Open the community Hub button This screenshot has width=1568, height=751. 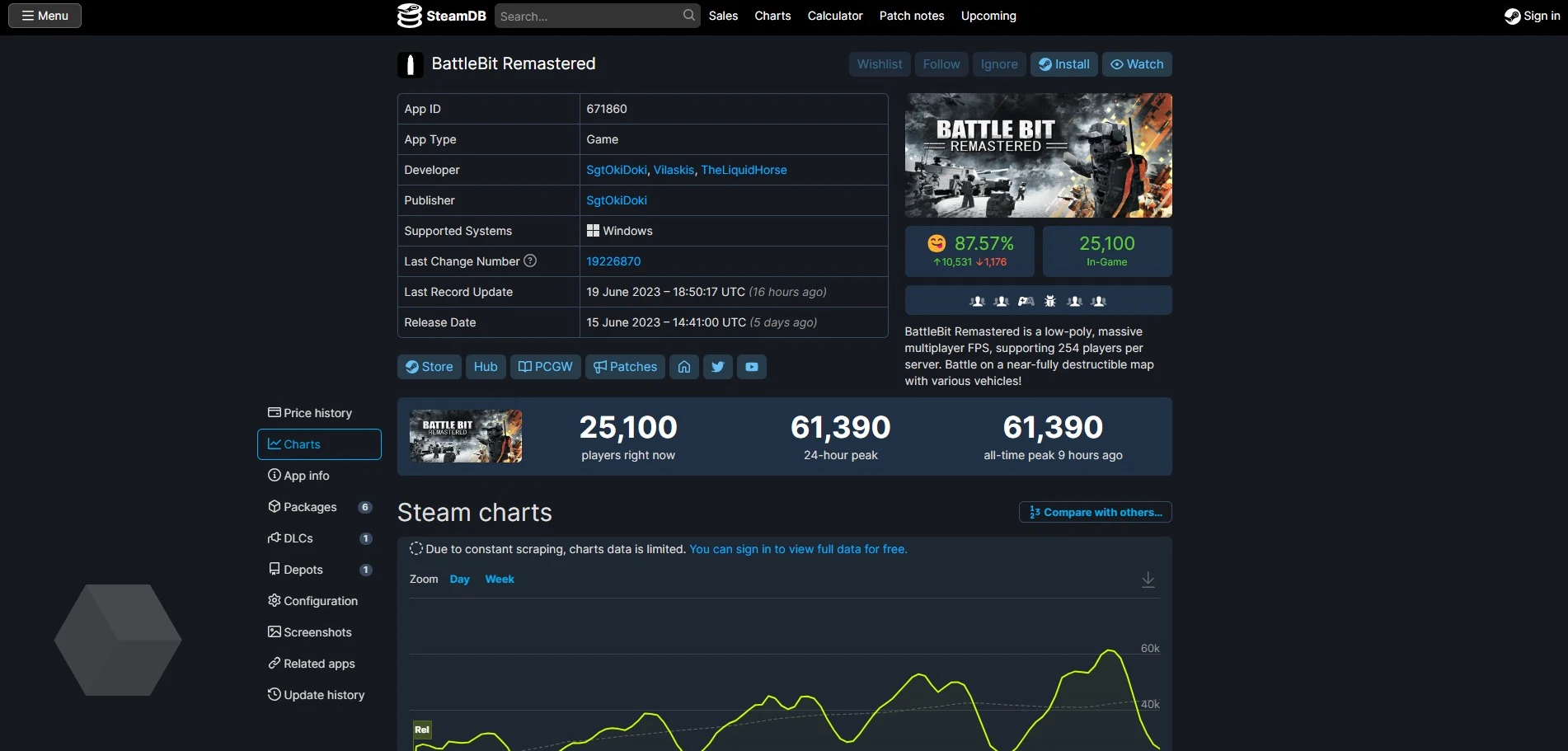[x=486, y=367]
